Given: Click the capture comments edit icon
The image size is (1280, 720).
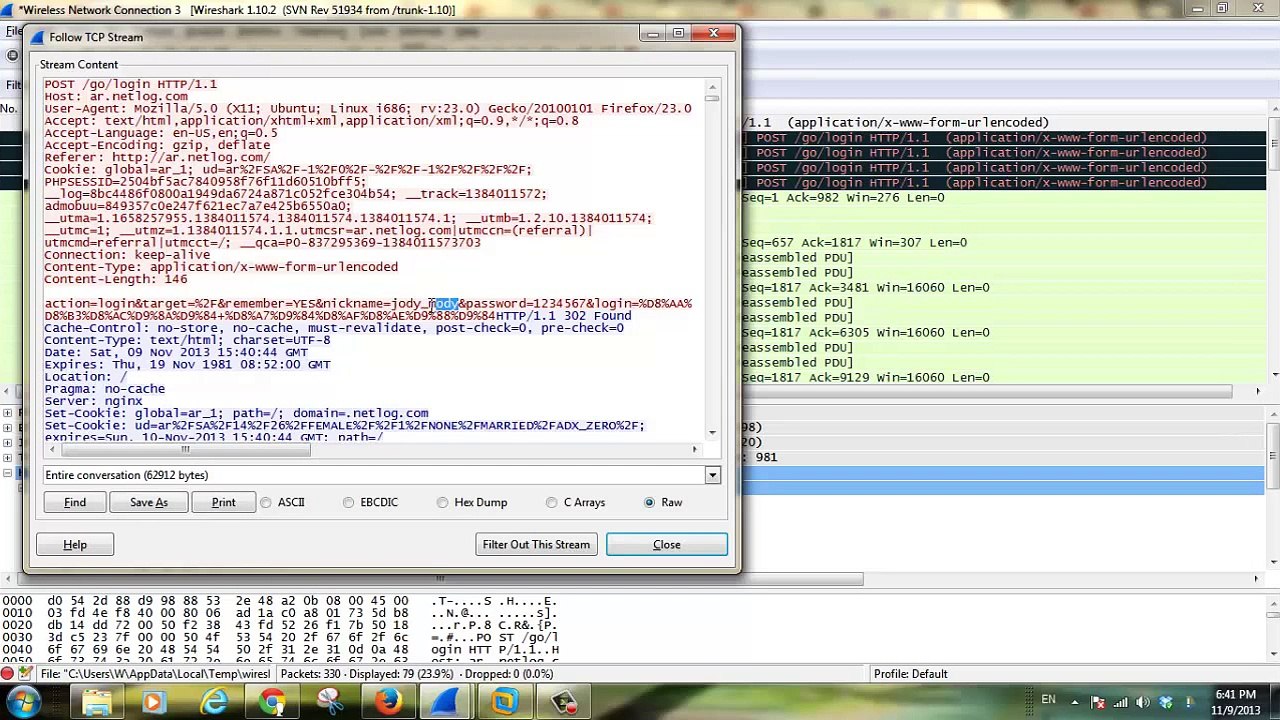Looking at the screenshot, I should click(x=26, y=674).
